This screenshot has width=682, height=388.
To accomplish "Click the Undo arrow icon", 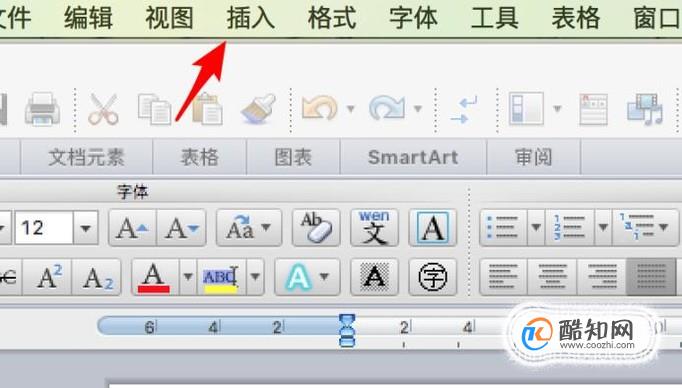I will pos(320,108).
